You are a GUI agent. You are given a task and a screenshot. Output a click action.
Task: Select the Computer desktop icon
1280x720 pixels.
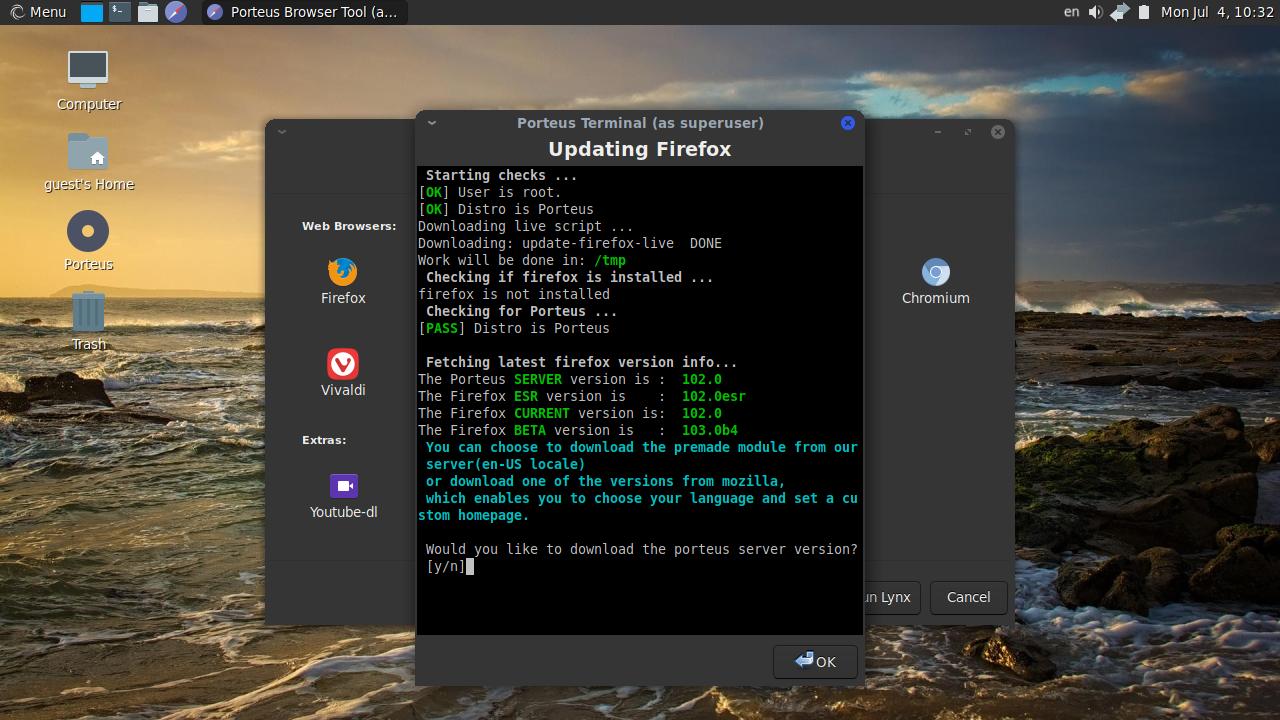pos(89,80)
